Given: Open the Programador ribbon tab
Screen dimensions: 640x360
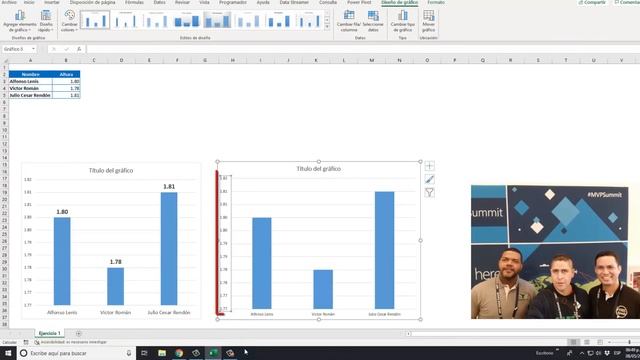Looking at the screenshot, I should click(x=233, y=2).
